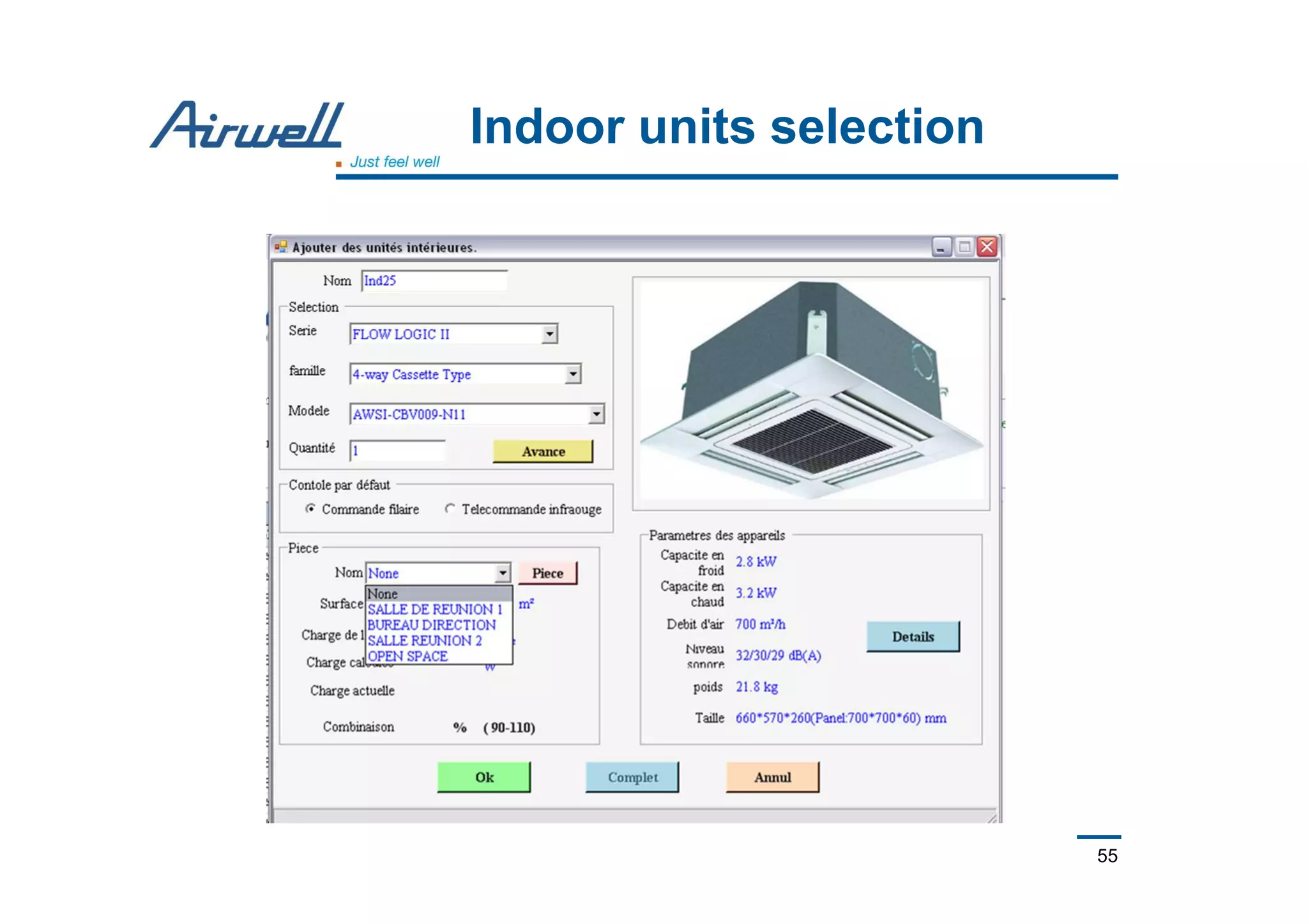This screenshot has width=1308, height=924.
Task: Open the Modele AWSI-CBV009-N11 dropdown
Action: [x=596, y=414]
